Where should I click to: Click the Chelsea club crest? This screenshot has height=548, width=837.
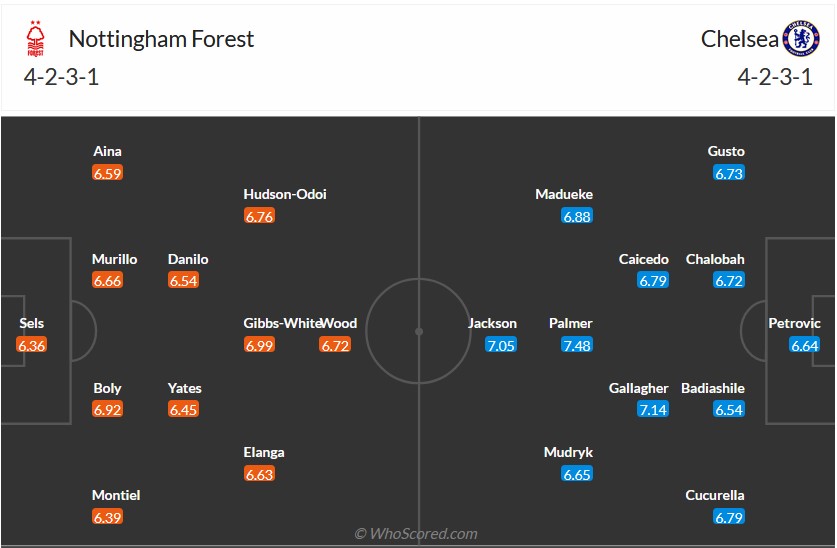click(800, 39)
